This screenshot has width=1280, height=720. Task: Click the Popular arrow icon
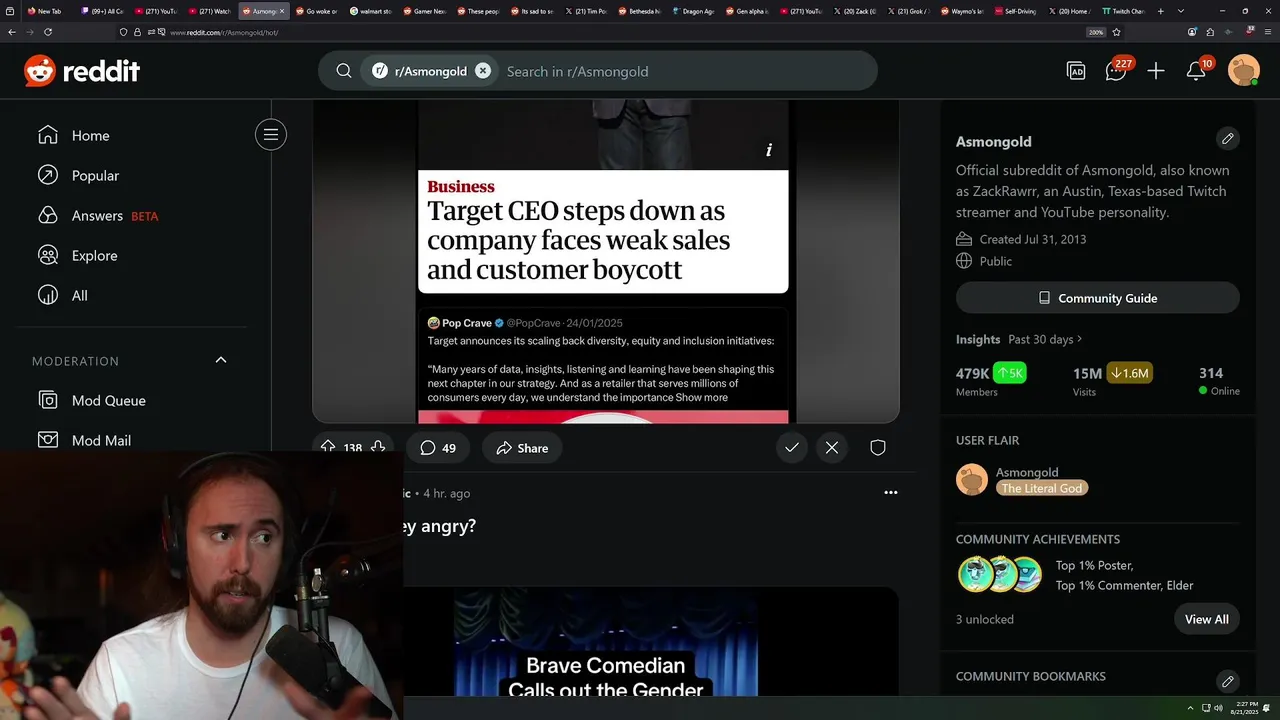(48, 175)
